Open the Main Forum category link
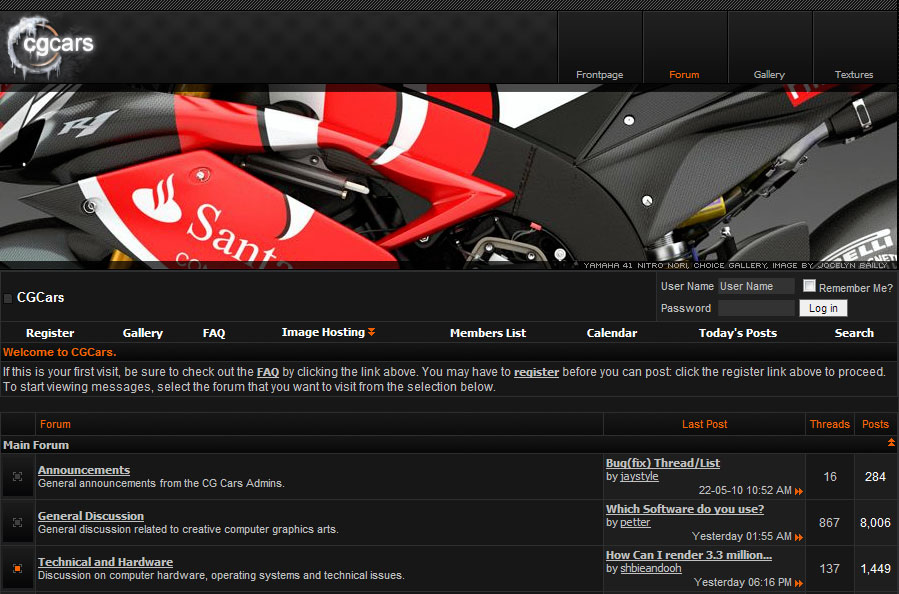Image resolution: width=899 pixels, height=594 pixels. (x=36, y=445)
